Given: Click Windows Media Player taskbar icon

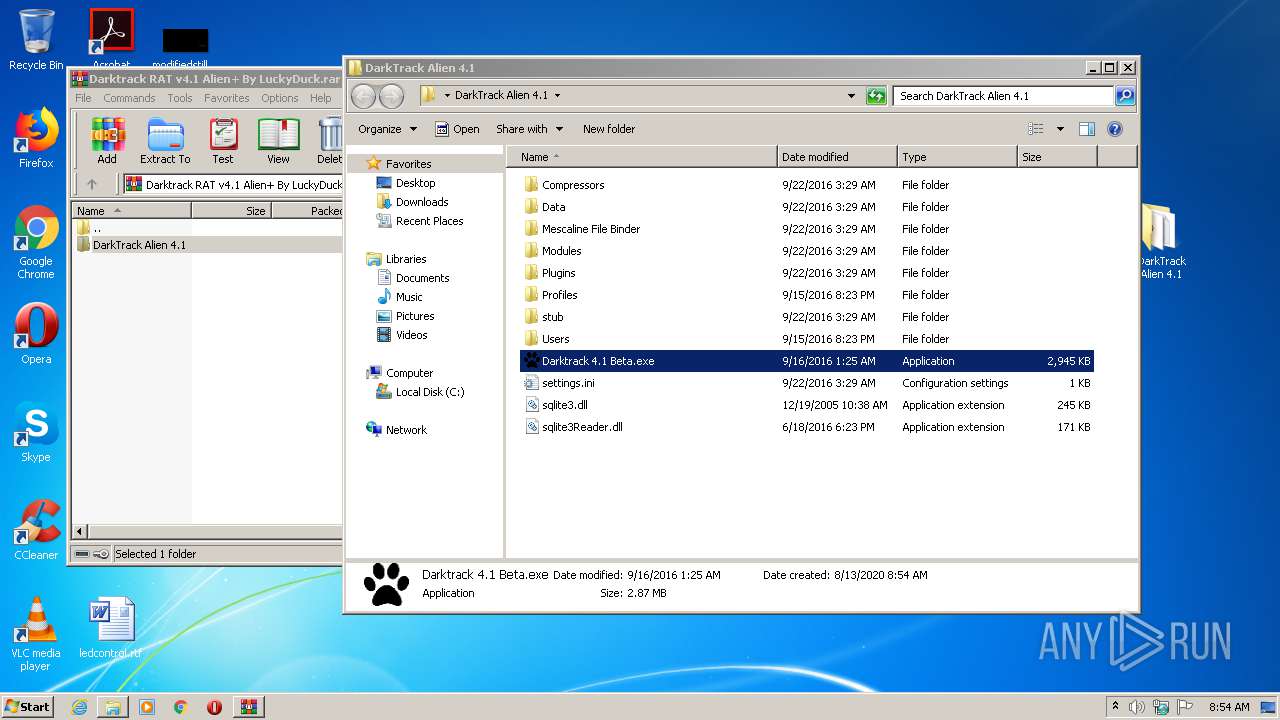Looking at the screenshot, I should [147, 707].
